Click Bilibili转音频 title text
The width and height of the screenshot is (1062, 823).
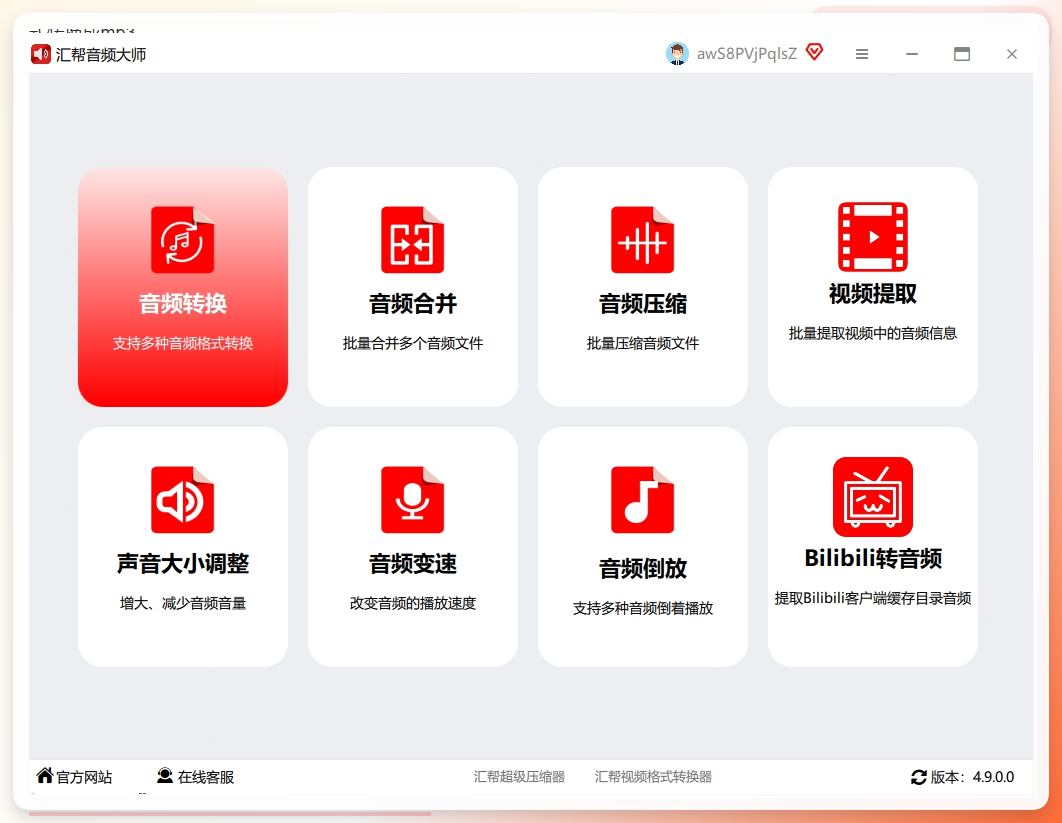coord(872,558)
